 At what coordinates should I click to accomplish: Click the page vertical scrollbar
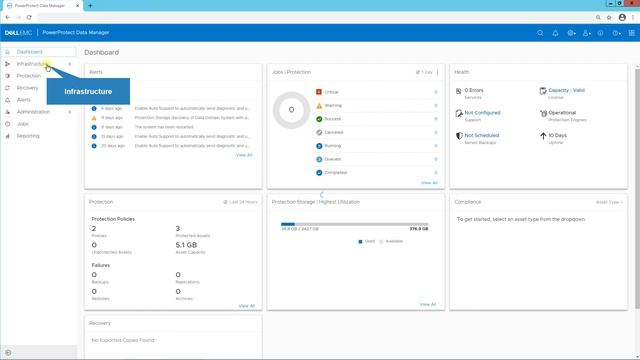(x=637, y=188)
